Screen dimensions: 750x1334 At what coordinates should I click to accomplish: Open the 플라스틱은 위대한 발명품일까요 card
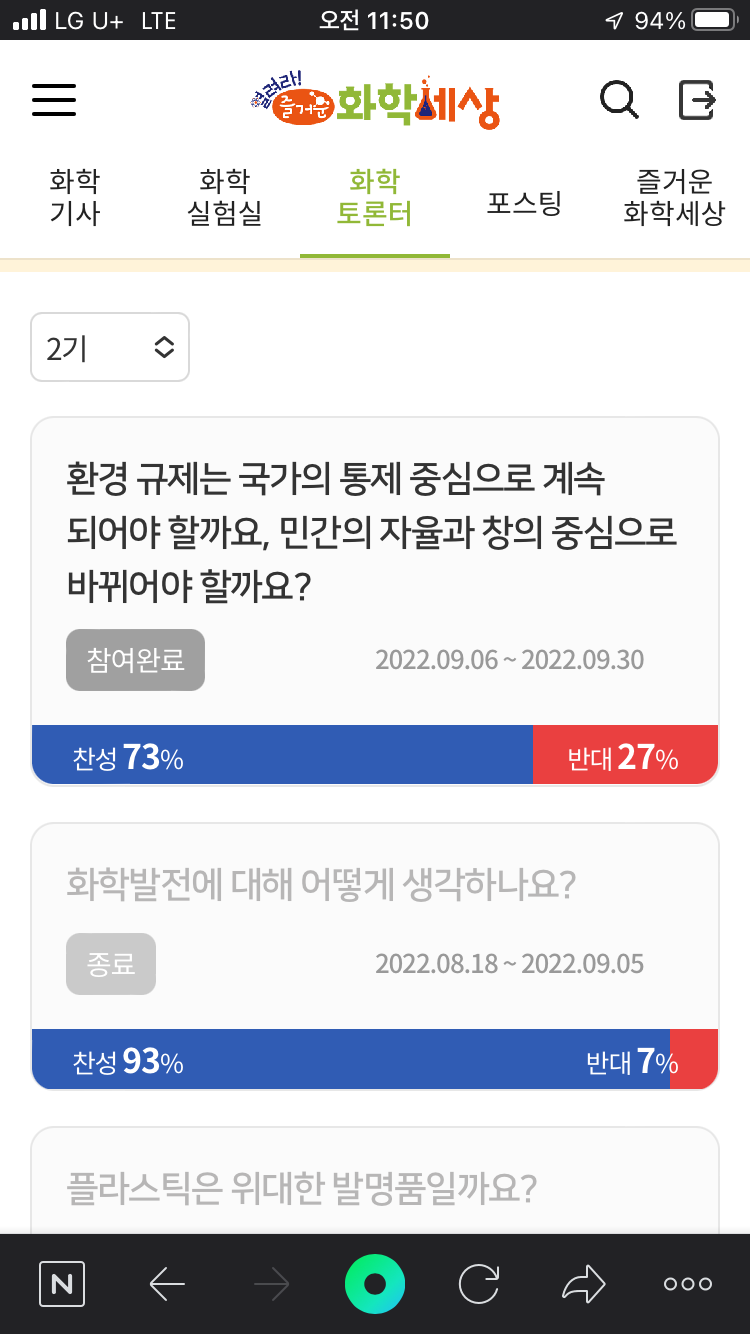coord(375,1181)
